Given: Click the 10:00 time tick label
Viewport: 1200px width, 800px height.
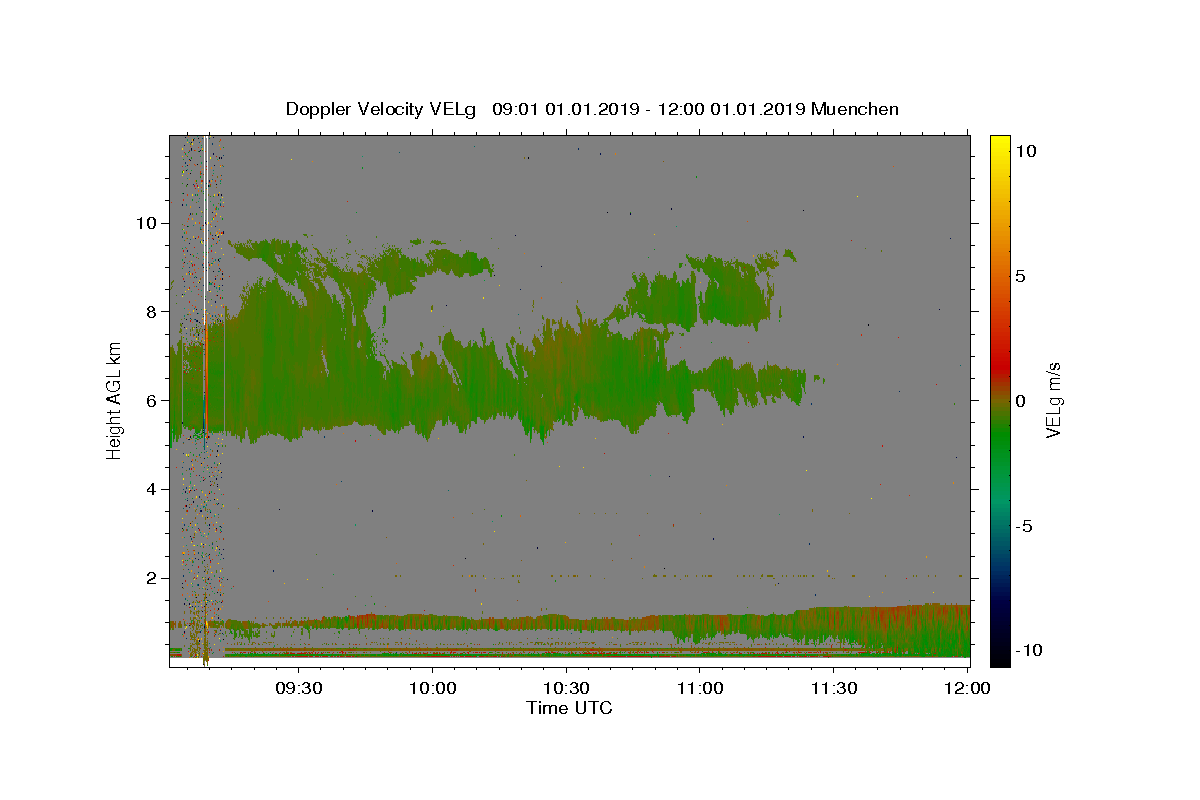Looking at the screenshot, I should click(x=433, y=688).
